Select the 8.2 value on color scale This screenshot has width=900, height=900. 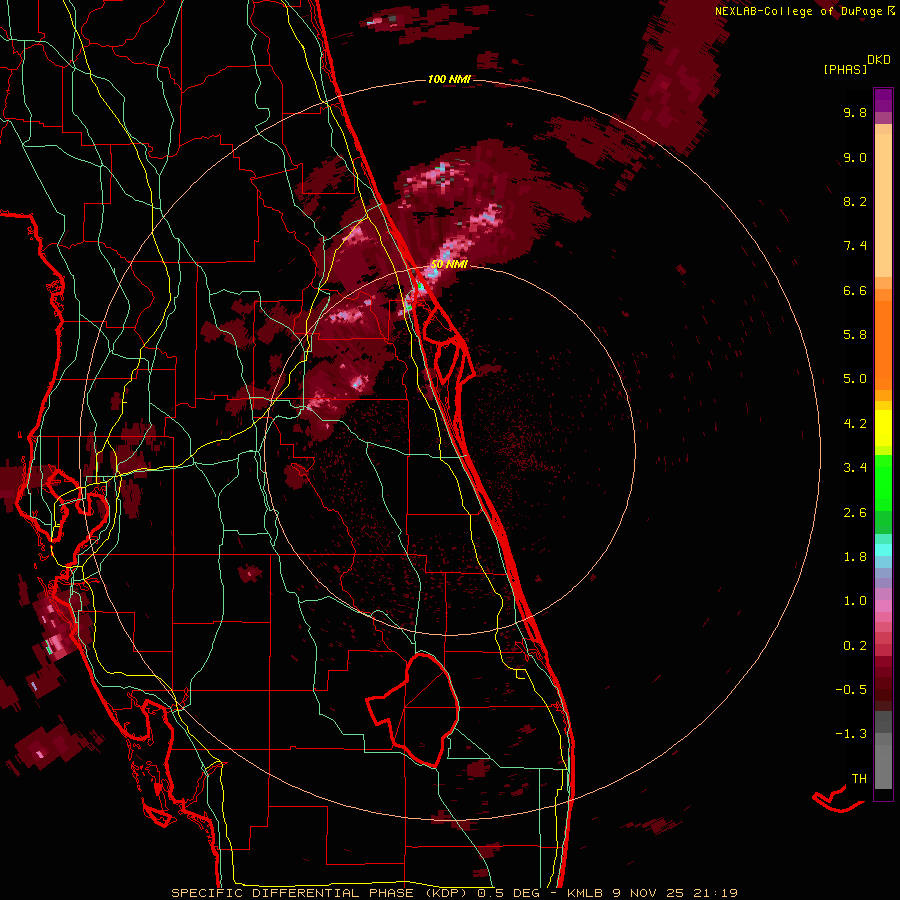pyautogui.click(x=855, y=201)
